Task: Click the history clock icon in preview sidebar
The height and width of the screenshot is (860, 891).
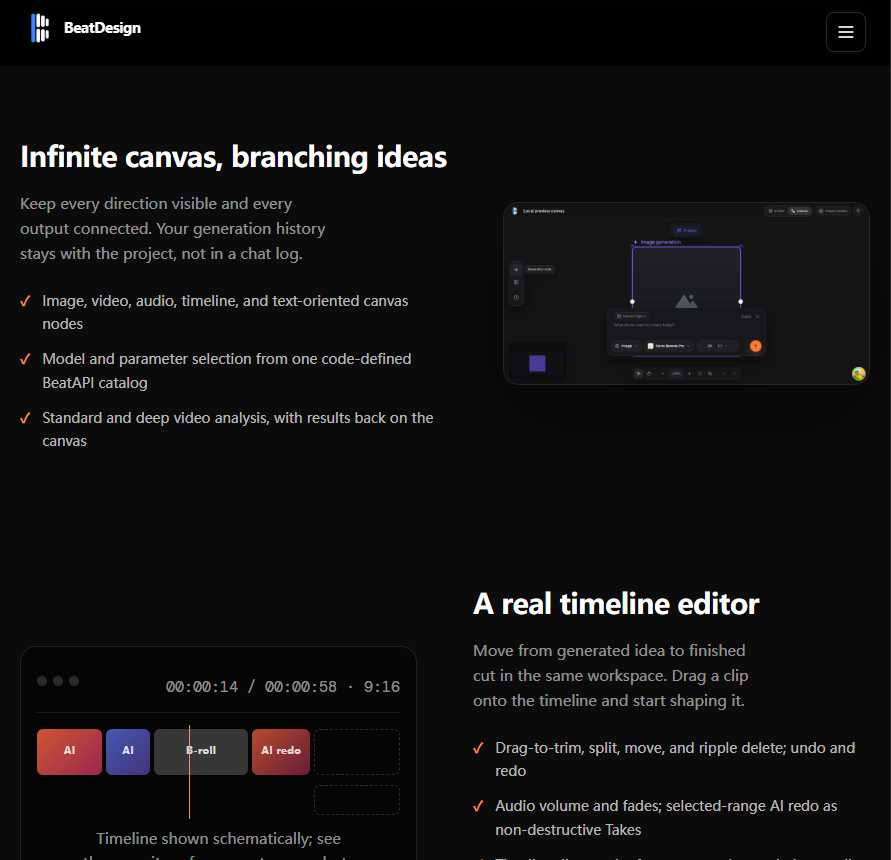Action: (x=516, y=297)
